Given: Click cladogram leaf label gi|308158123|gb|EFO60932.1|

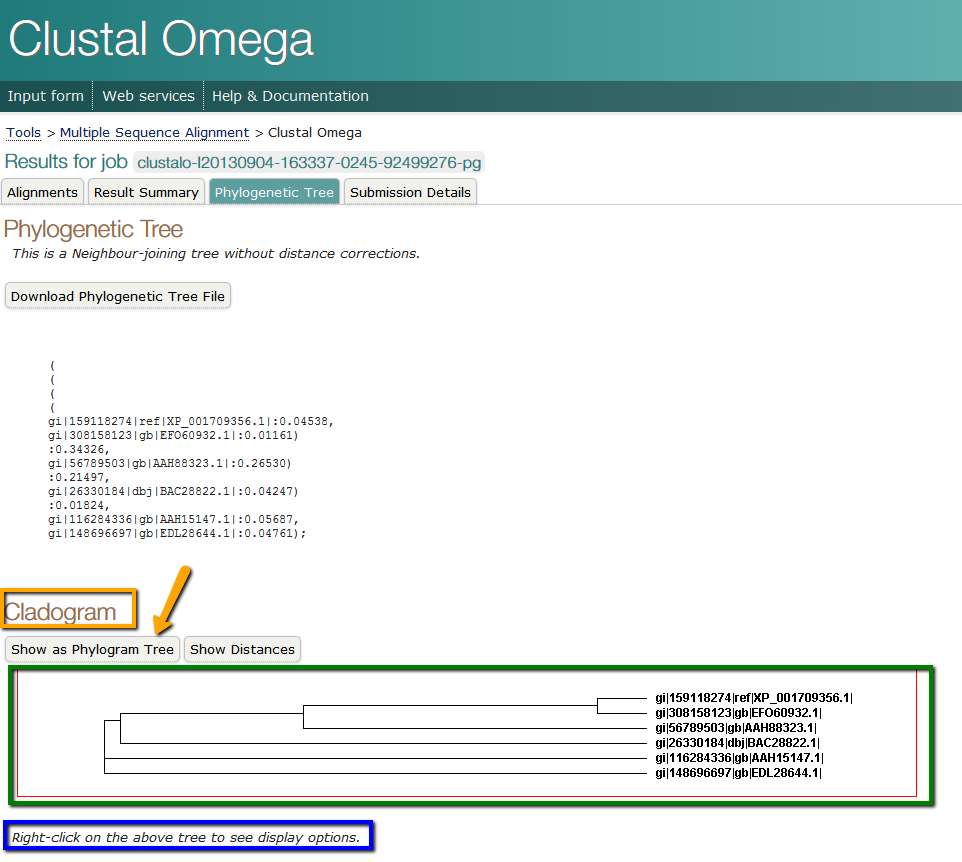Looking at the screenshot, I should click(739, 713).
